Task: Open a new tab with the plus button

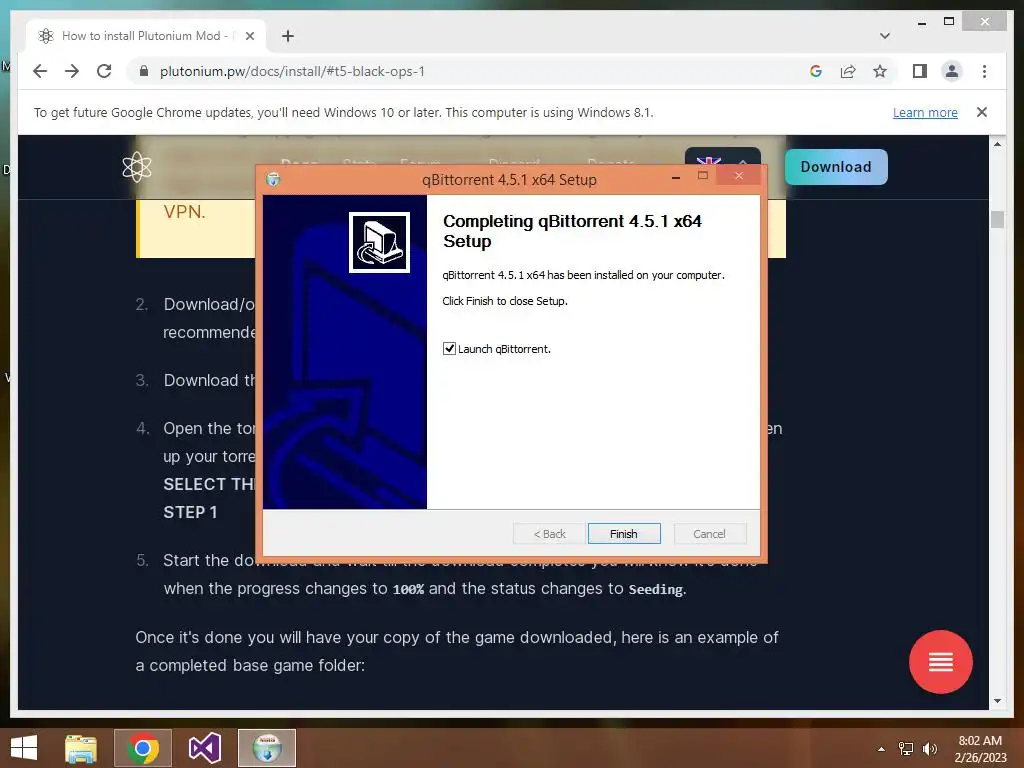Action: click(288, 36)
